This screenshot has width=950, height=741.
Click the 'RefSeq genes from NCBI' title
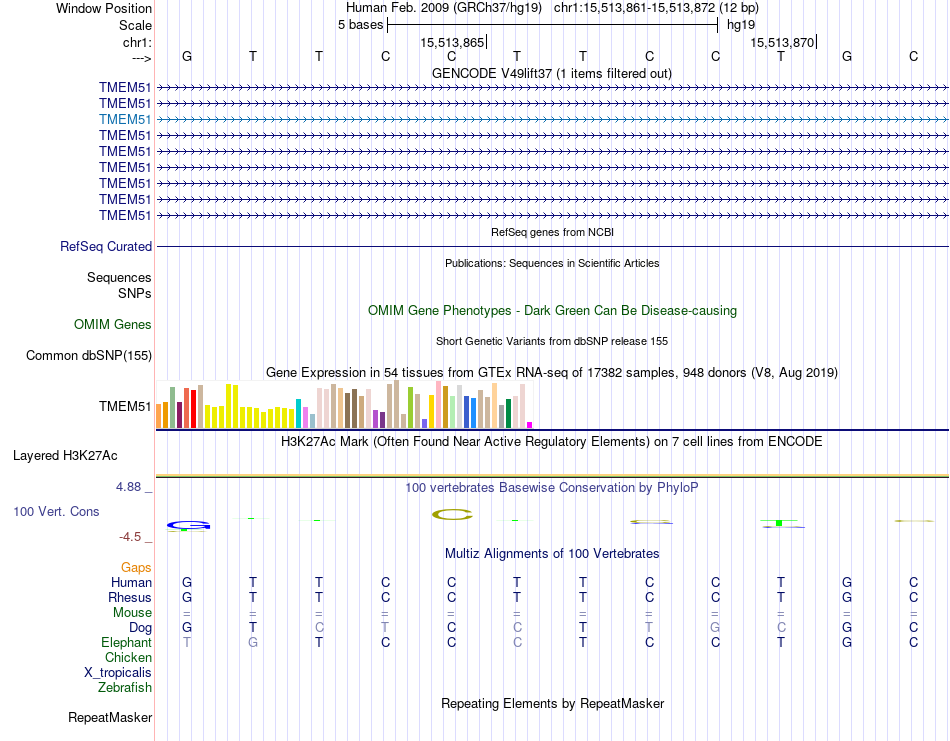[x=552, y=232]
